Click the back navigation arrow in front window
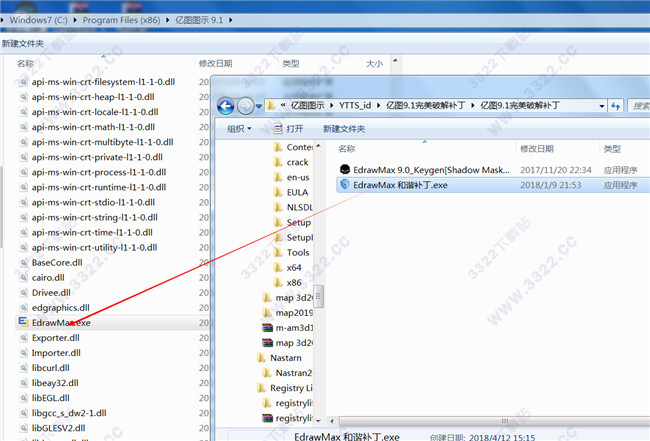Screen dimensions: 650x441 [226, 106]
